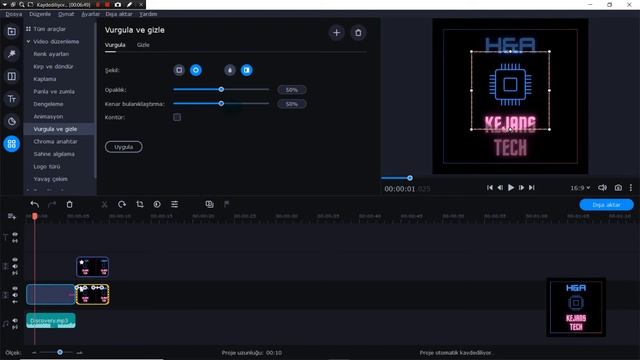Image resolution: width=640 pixels, height=360 pixels.
Task: Open color adjustments icon in timeline toolbar
Action: (157, 204)
